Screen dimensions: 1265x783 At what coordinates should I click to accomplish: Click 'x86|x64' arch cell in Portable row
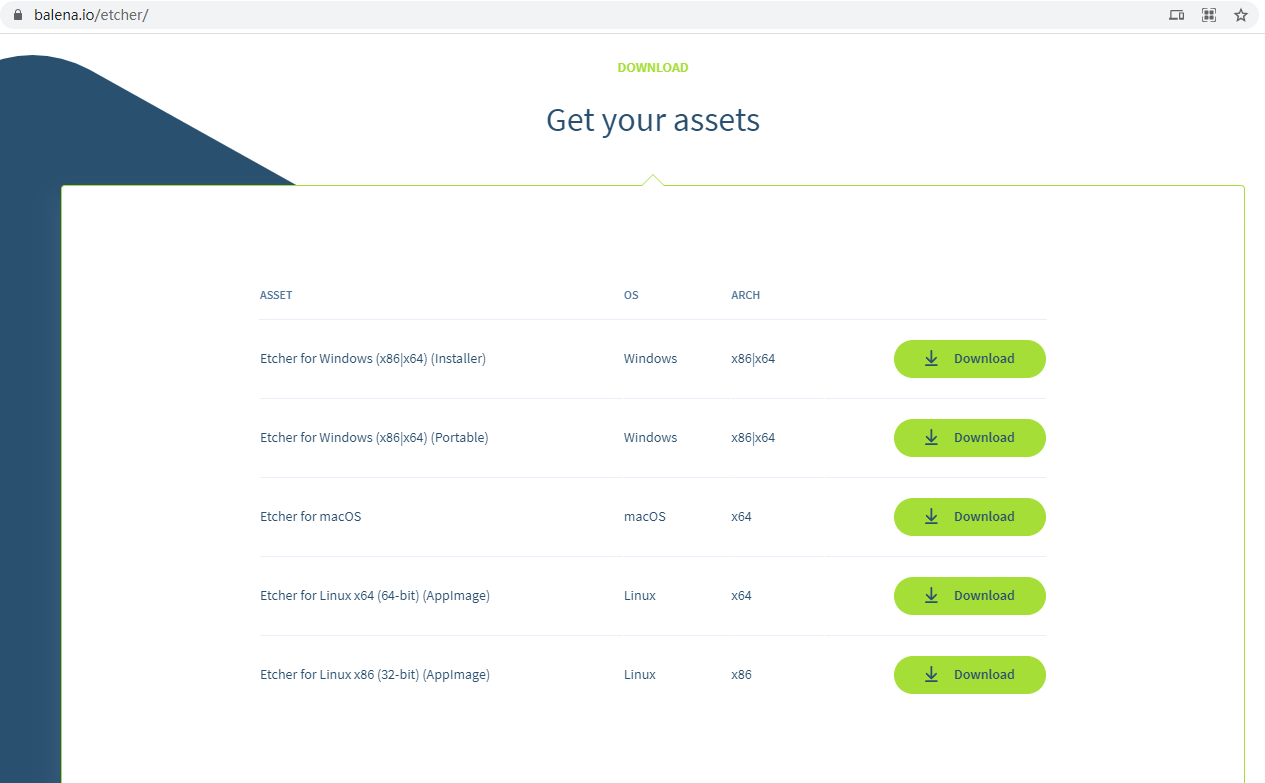click(x=753, y=438)
